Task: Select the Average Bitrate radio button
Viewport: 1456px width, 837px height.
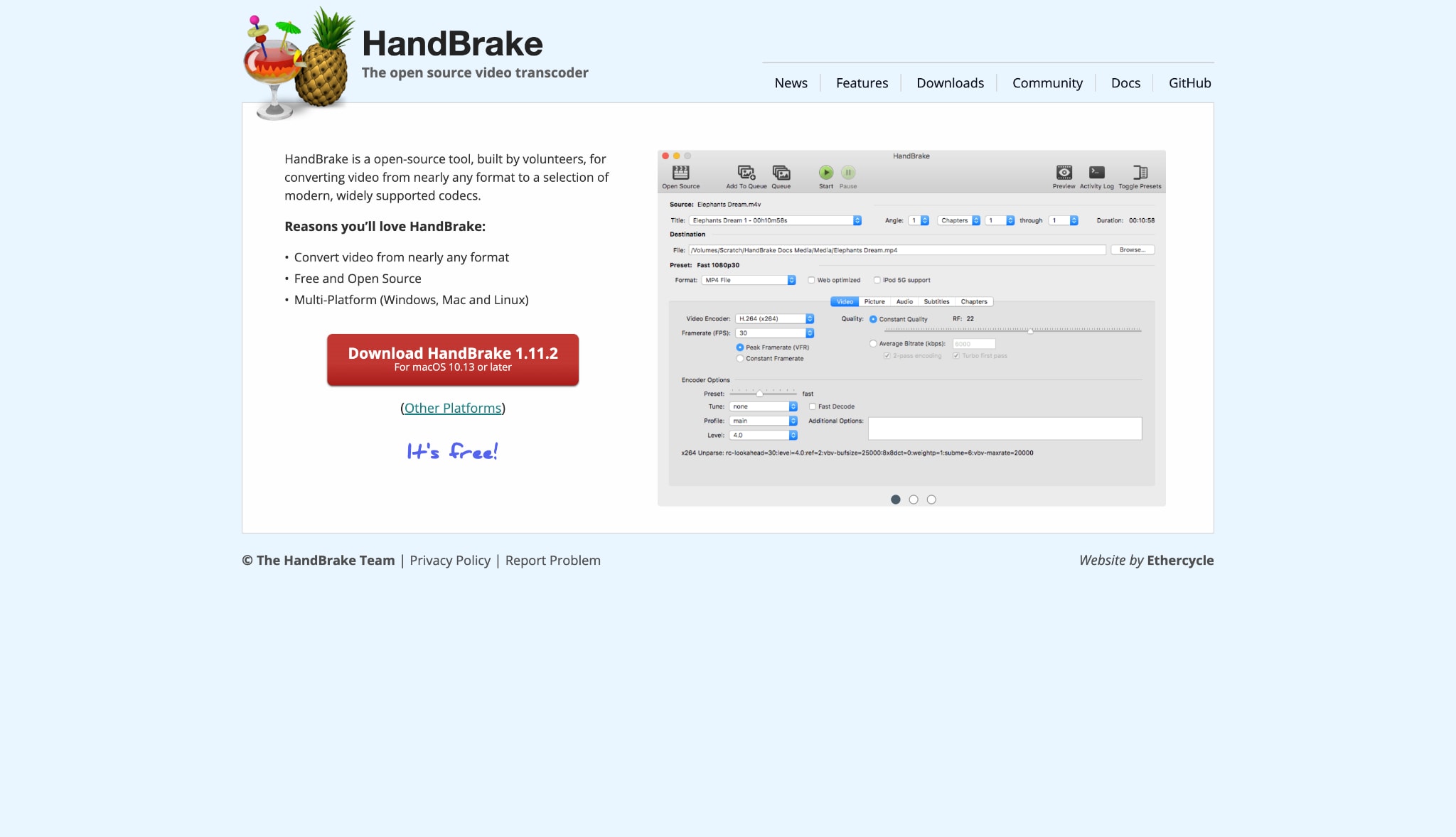Action: [873, 344]
